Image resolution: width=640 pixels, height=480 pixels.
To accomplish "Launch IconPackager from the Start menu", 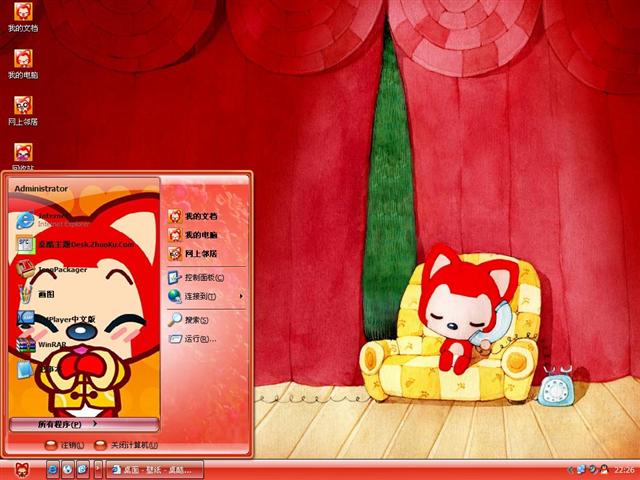I will 52,269.
